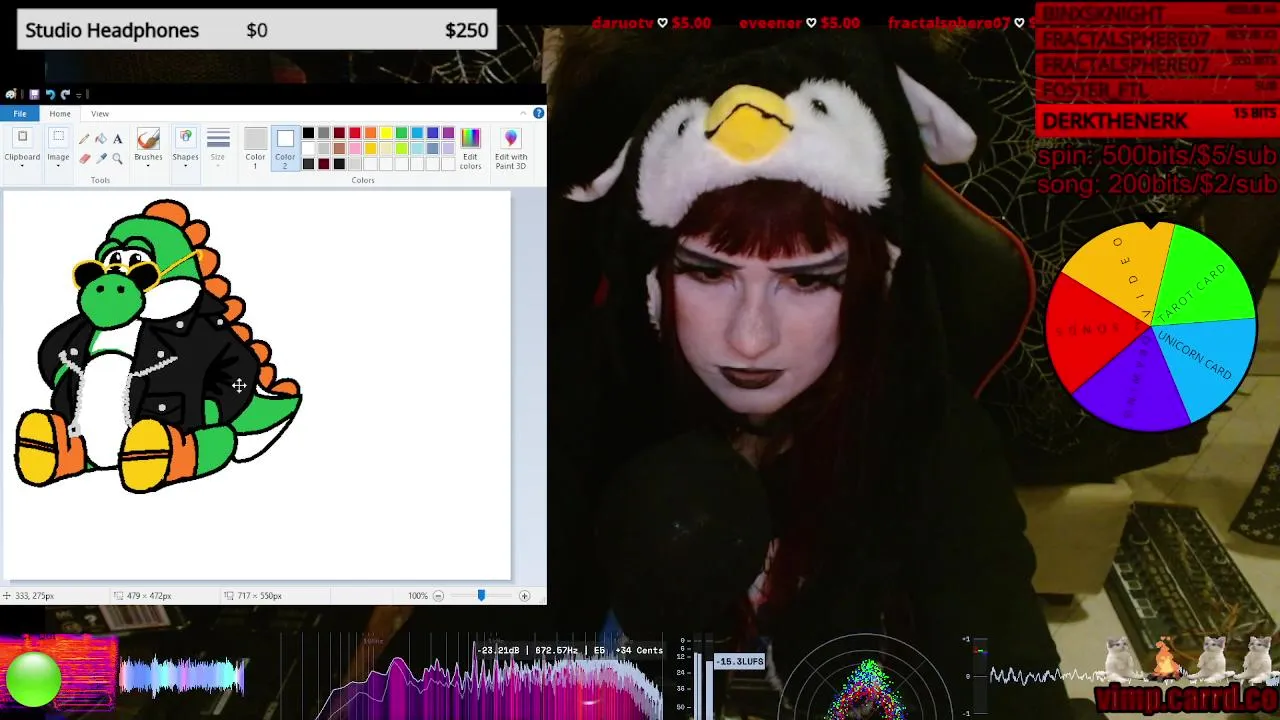Click the Edit with Paint 3D icon

click(x=511, y=139)
